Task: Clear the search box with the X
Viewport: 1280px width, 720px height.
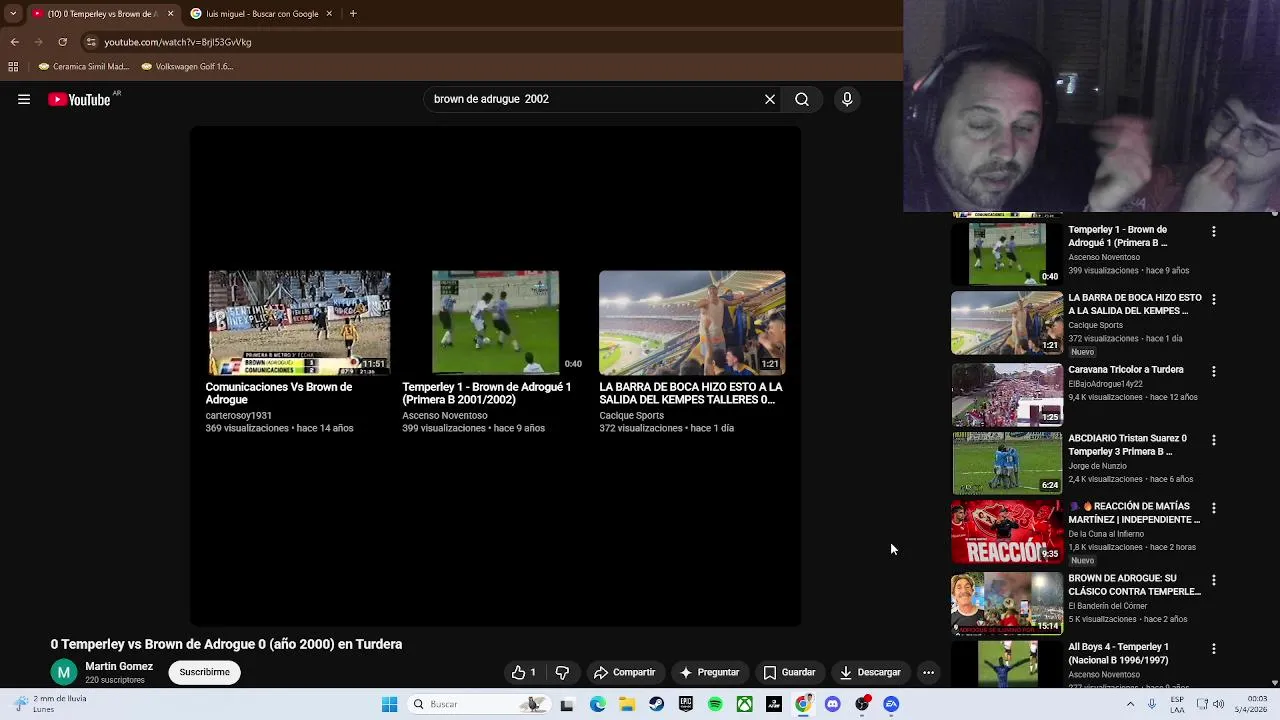Action: click(770, 99)
